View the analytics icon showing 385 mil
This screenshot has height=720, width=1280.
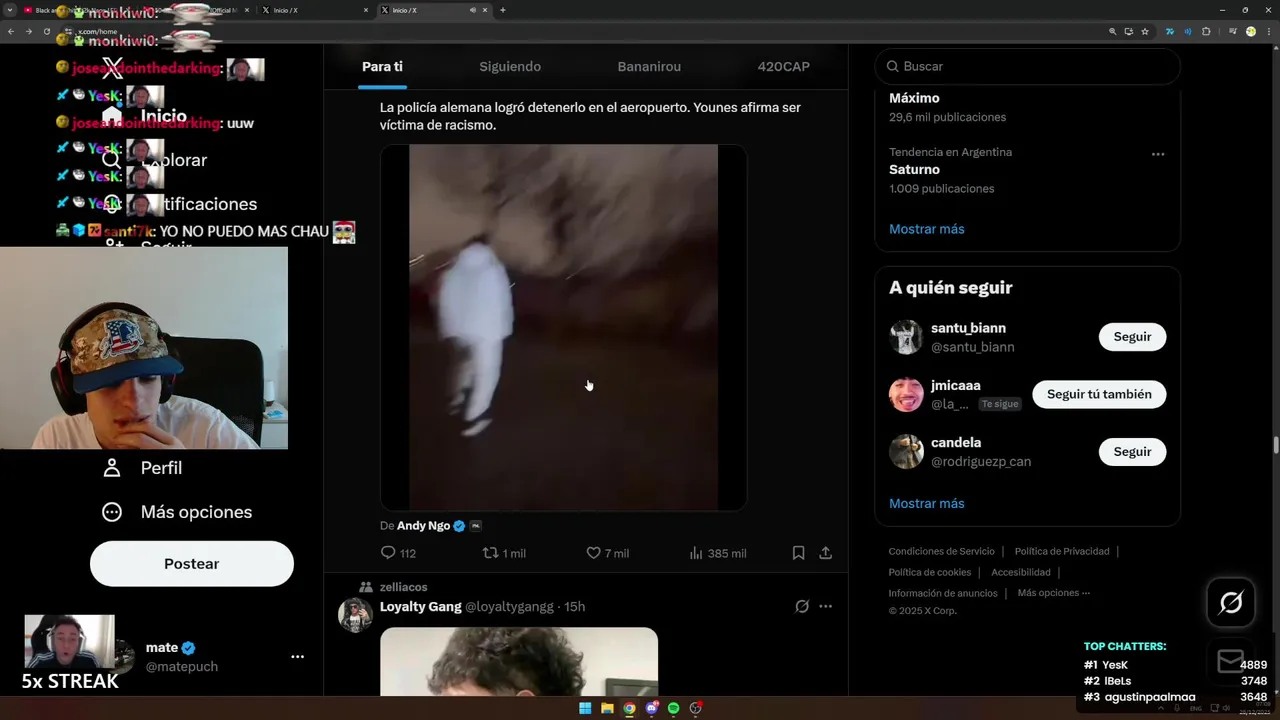[x=696, y=553]
